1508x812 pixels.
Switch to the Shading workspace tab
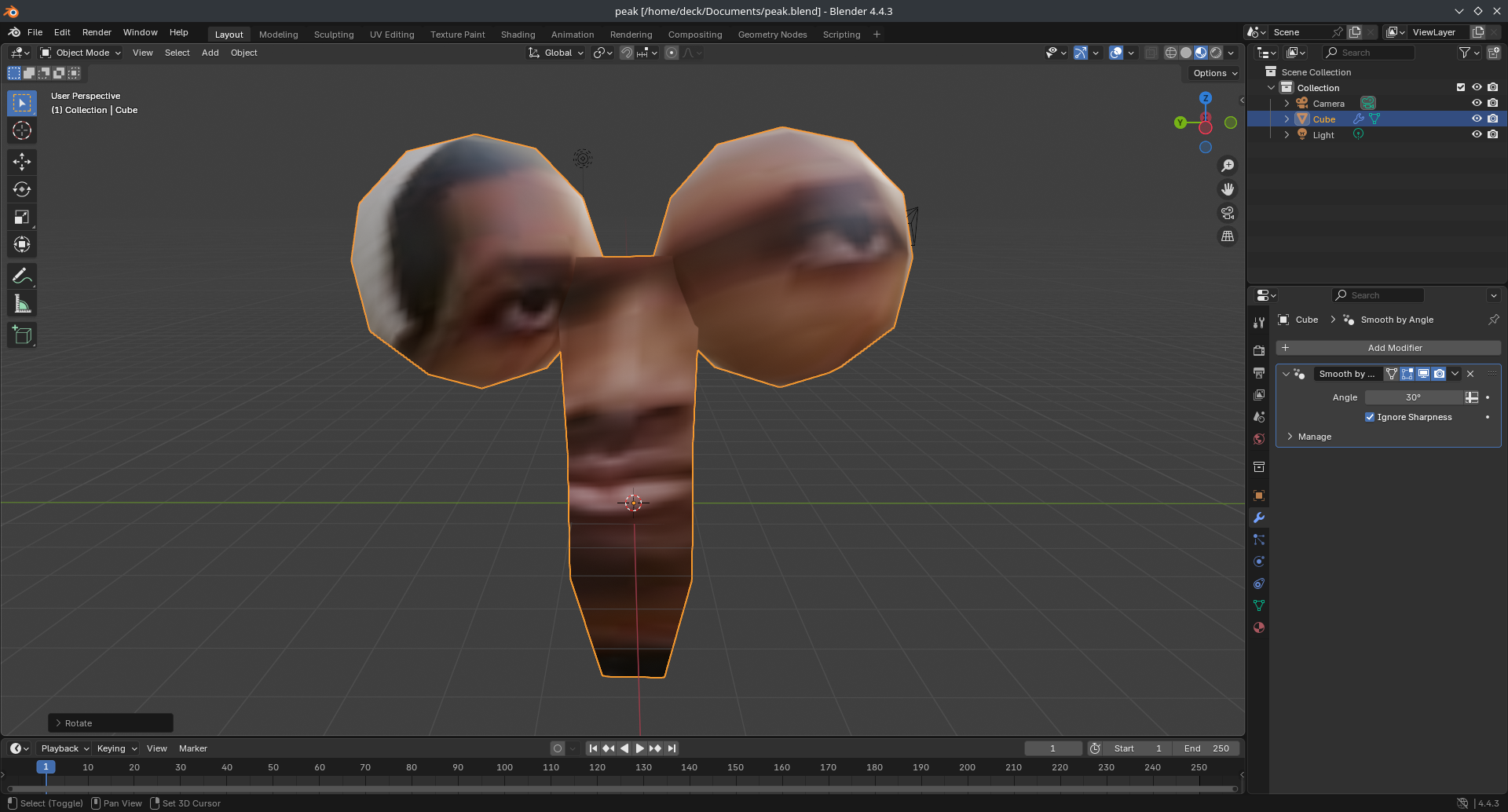(x=518, y=35)
